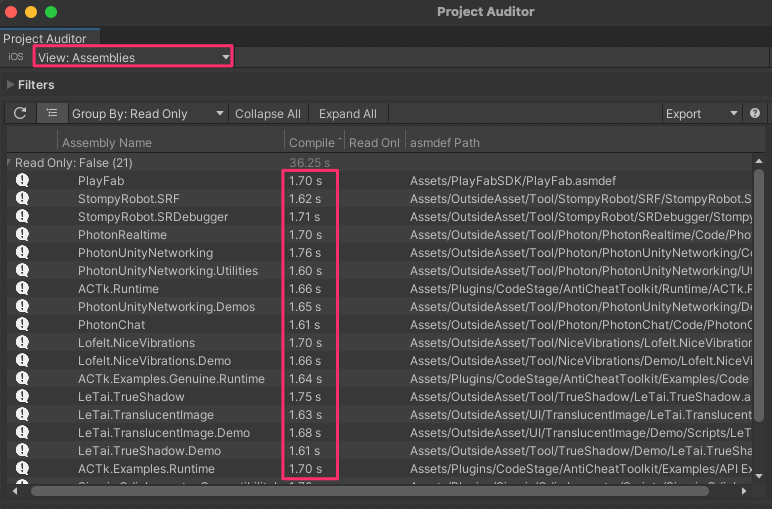Viewport: 772px width, 509px height.
Task: Select the LeTai.TrueShadow.Demo assembly name
Action: coord(149,451)
